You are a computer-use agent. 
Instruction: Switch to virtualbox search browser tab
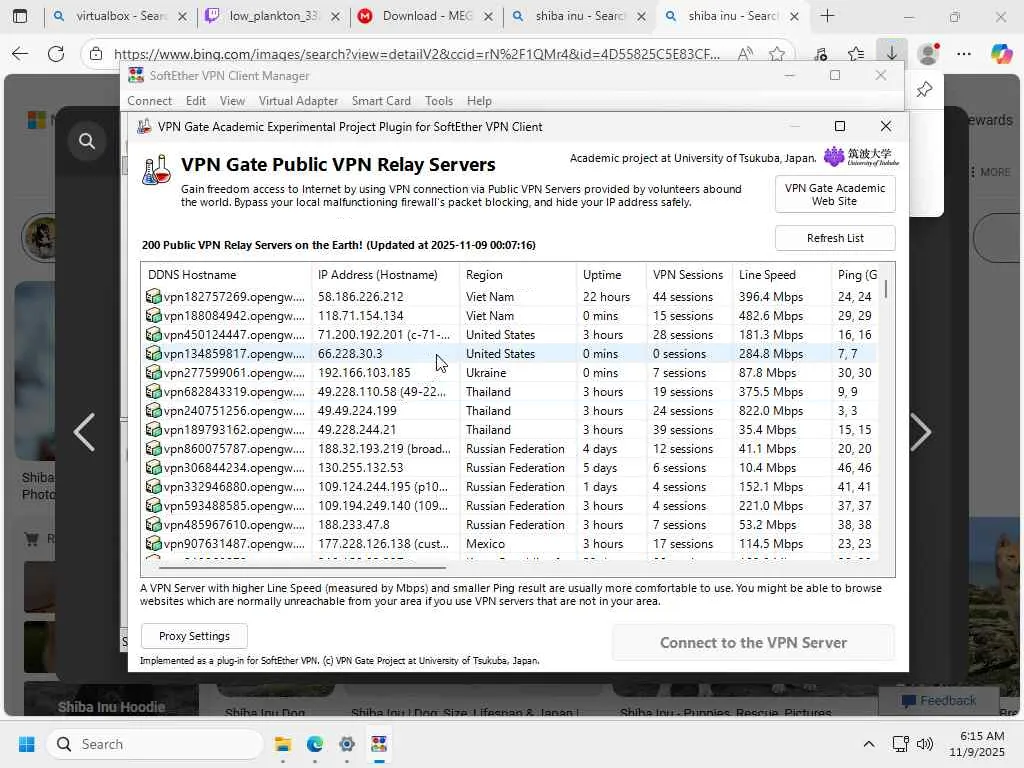tap(120, 16)
